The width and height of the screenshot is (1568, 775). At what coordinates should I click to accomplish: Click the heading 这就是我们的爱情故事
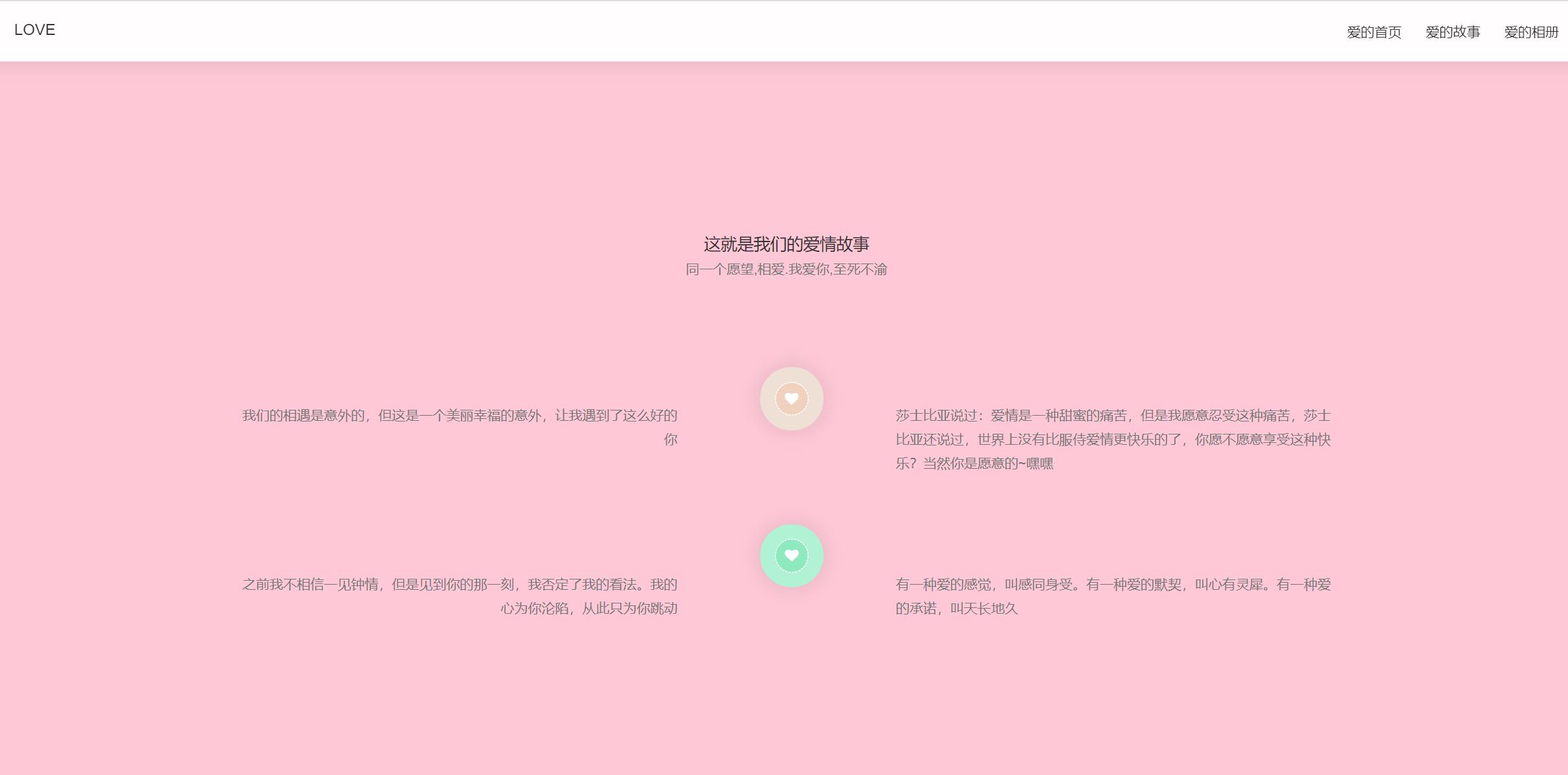tap(786, 244)
